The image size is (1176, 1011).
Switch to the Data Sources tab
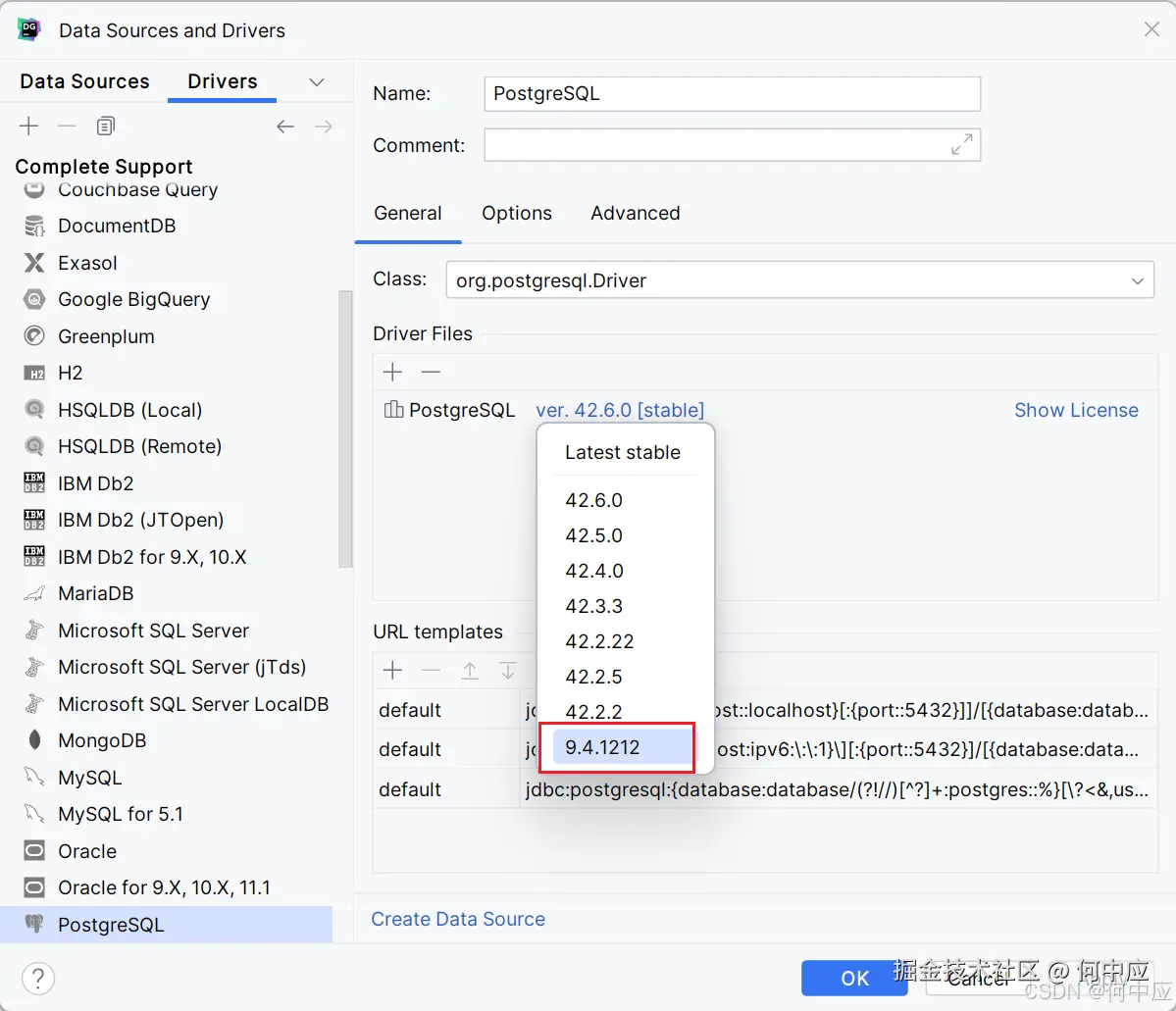pyautogui.click(x=84, y=81)
